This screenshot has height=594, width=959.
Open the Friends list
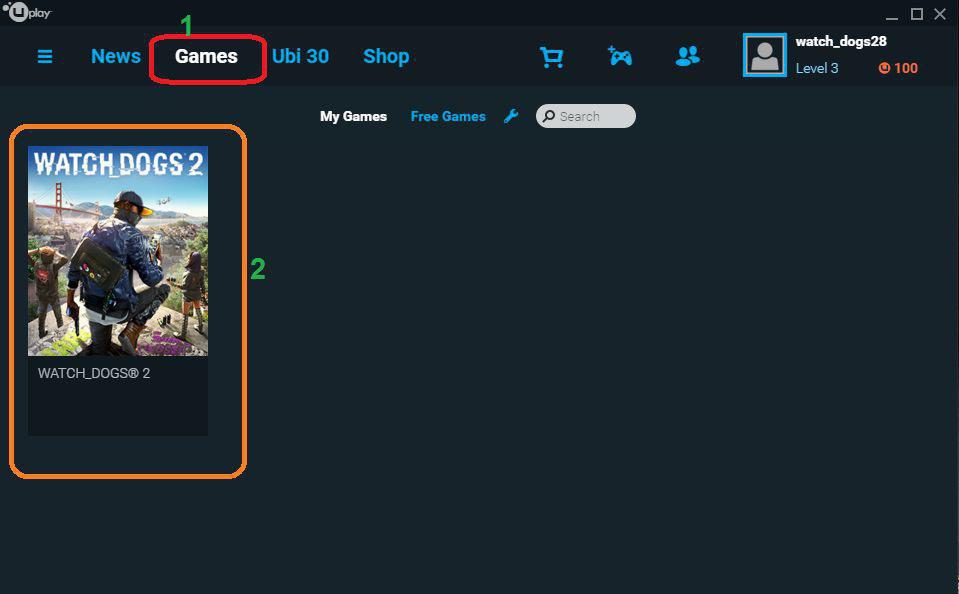click(687, 57)
